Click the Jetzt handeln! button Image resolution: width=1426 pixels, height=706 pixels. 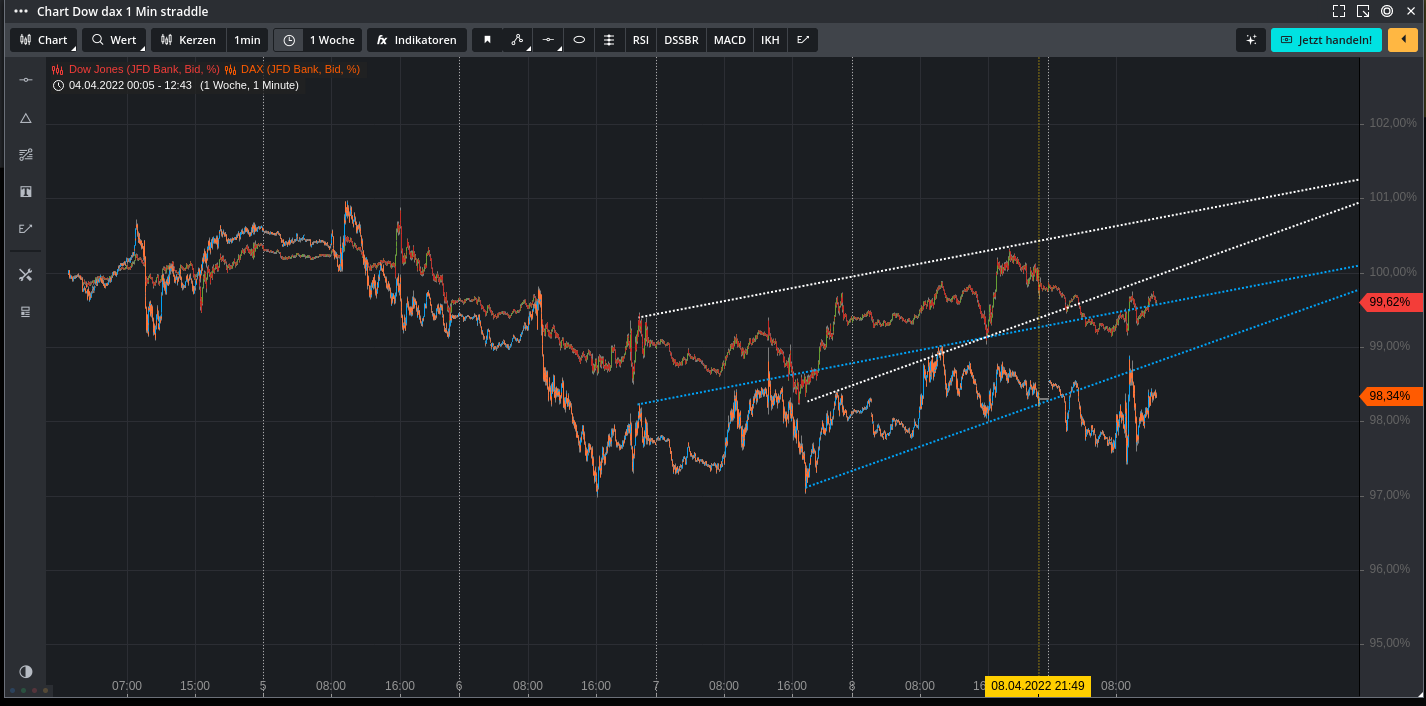click(x=1326, y=39)
